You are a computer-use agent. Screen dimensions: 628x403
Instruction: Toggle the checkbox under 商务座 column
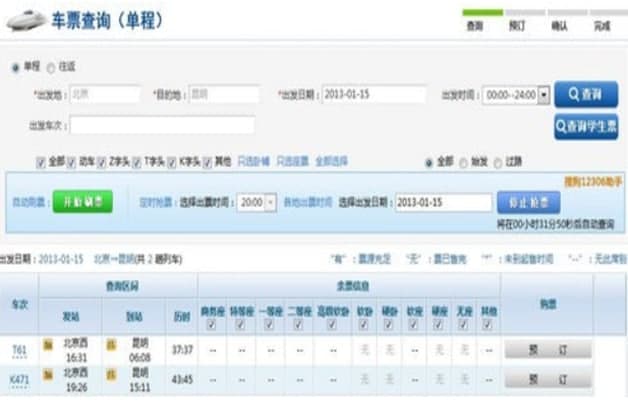211,324
